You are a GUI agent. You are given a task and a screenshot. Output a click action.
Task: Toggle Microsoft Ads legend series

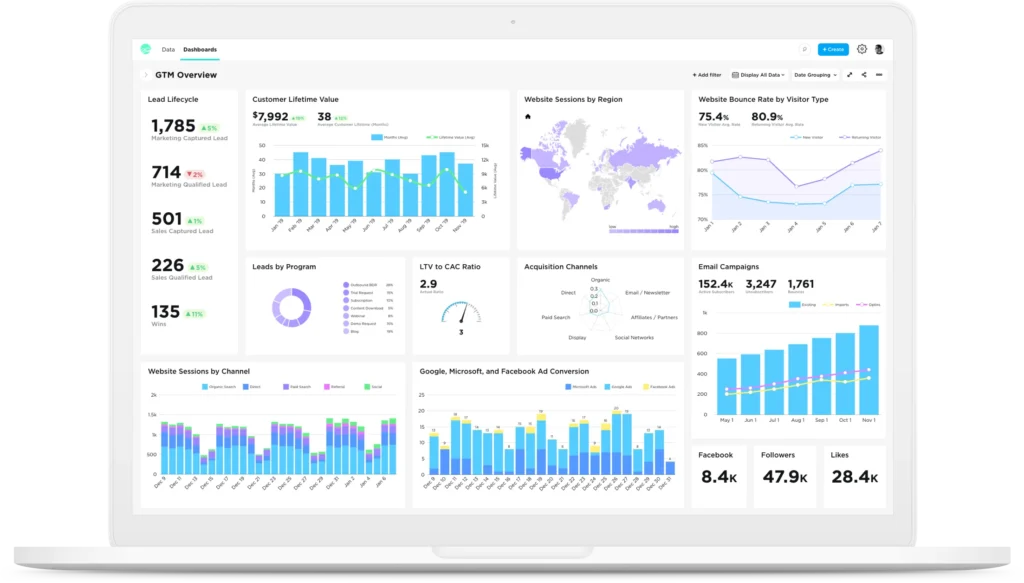(x=581, y=387)
